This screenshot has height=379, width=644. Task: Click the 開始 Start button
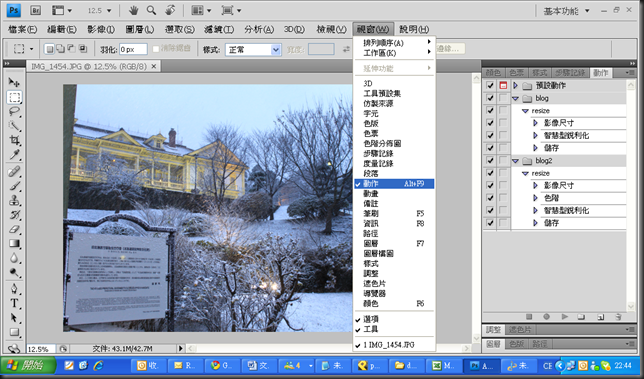28,365
